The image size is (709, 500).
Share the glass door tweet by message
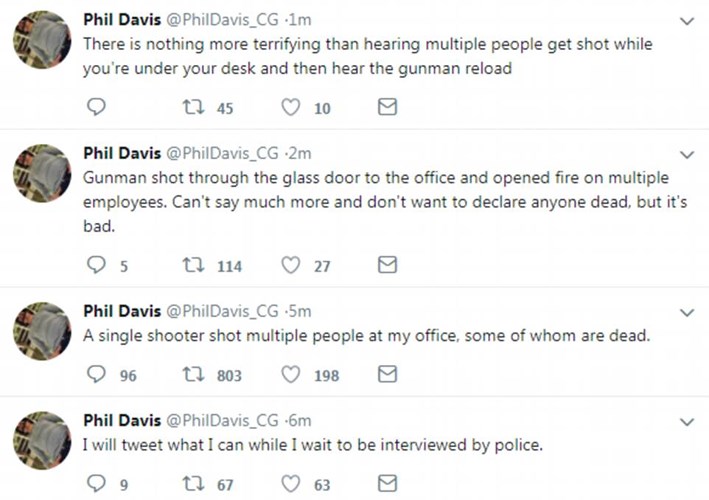click(387, 264)
